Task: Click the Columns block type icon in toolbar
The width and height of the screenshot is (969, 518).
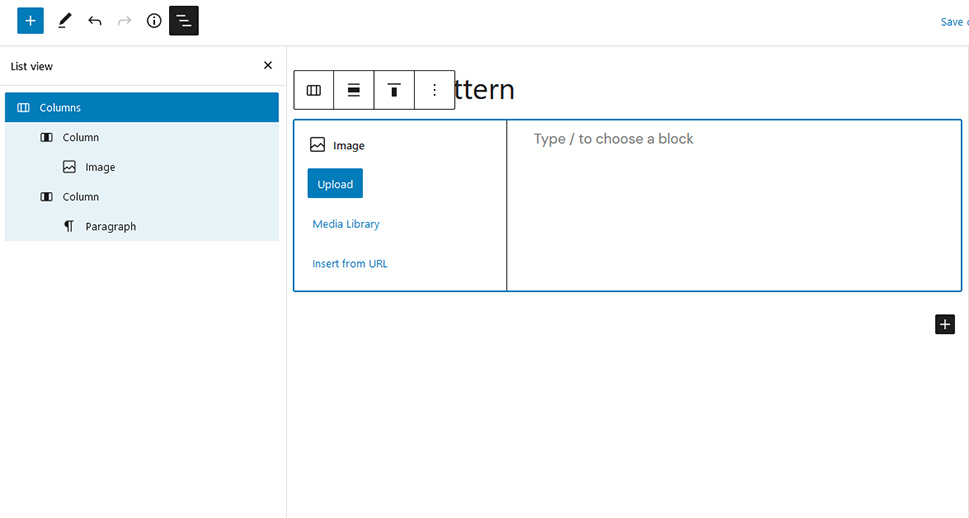Action: coord(314,90)
